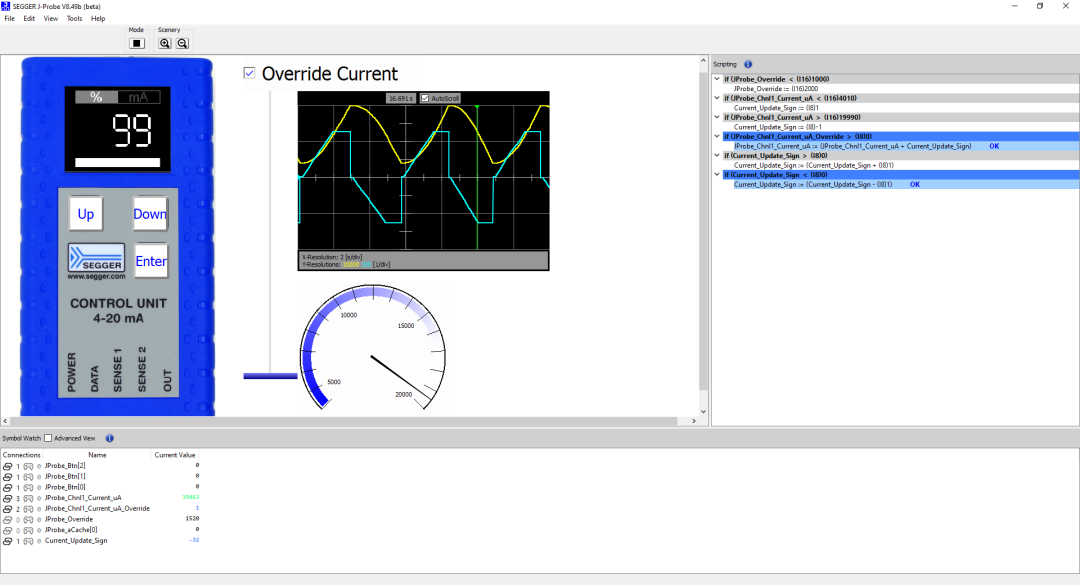Click the Down button on the control unit
This screenshot has height=585, width=1080.
pos(150,214)
